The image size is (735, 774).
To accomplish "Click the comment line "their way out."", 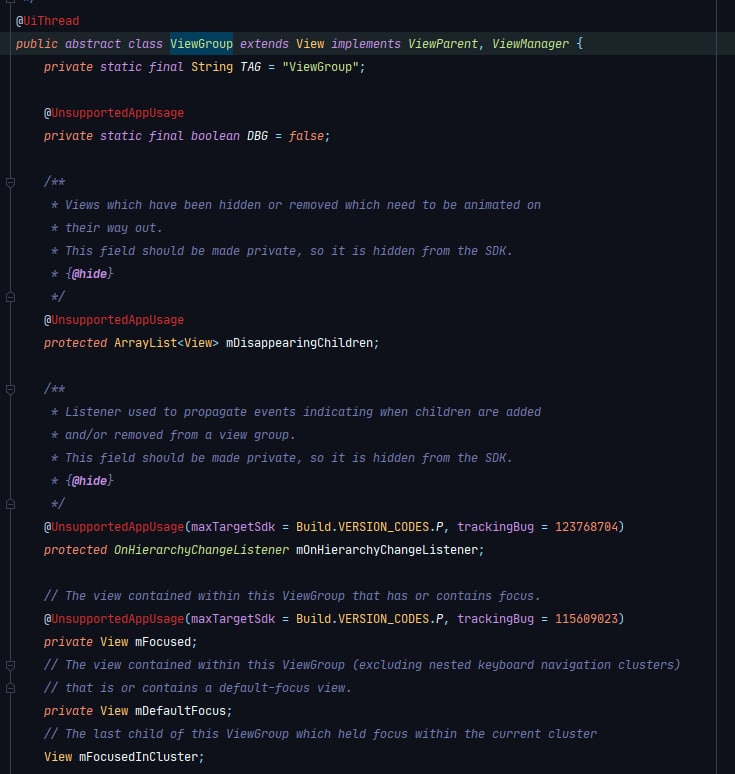I will click(114, 228).
